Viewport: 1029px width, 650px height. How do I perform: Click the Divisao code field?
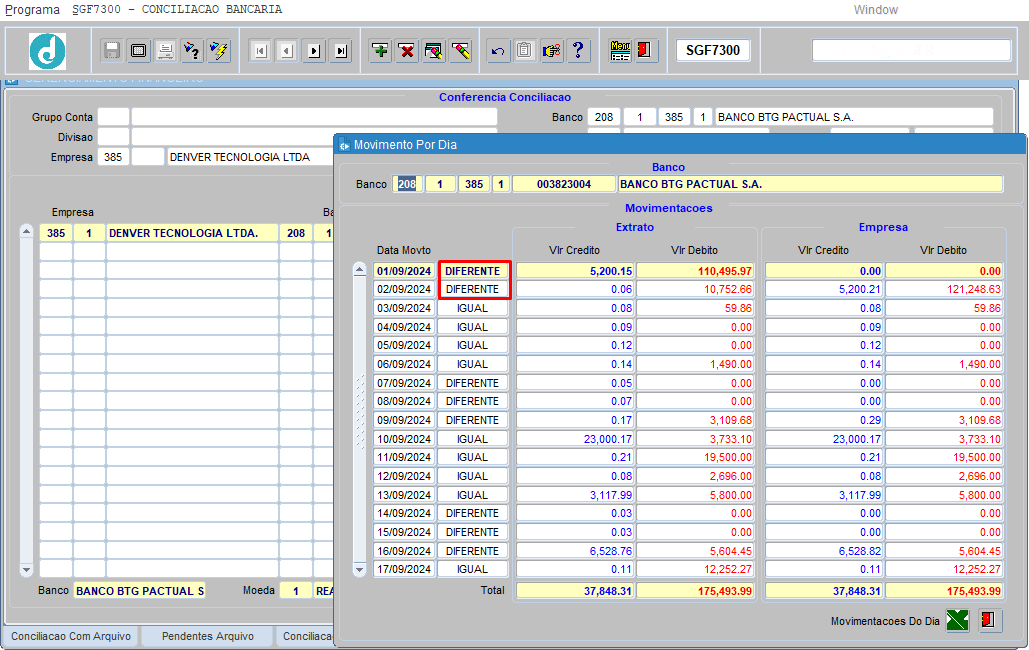[x=114, y=137]
